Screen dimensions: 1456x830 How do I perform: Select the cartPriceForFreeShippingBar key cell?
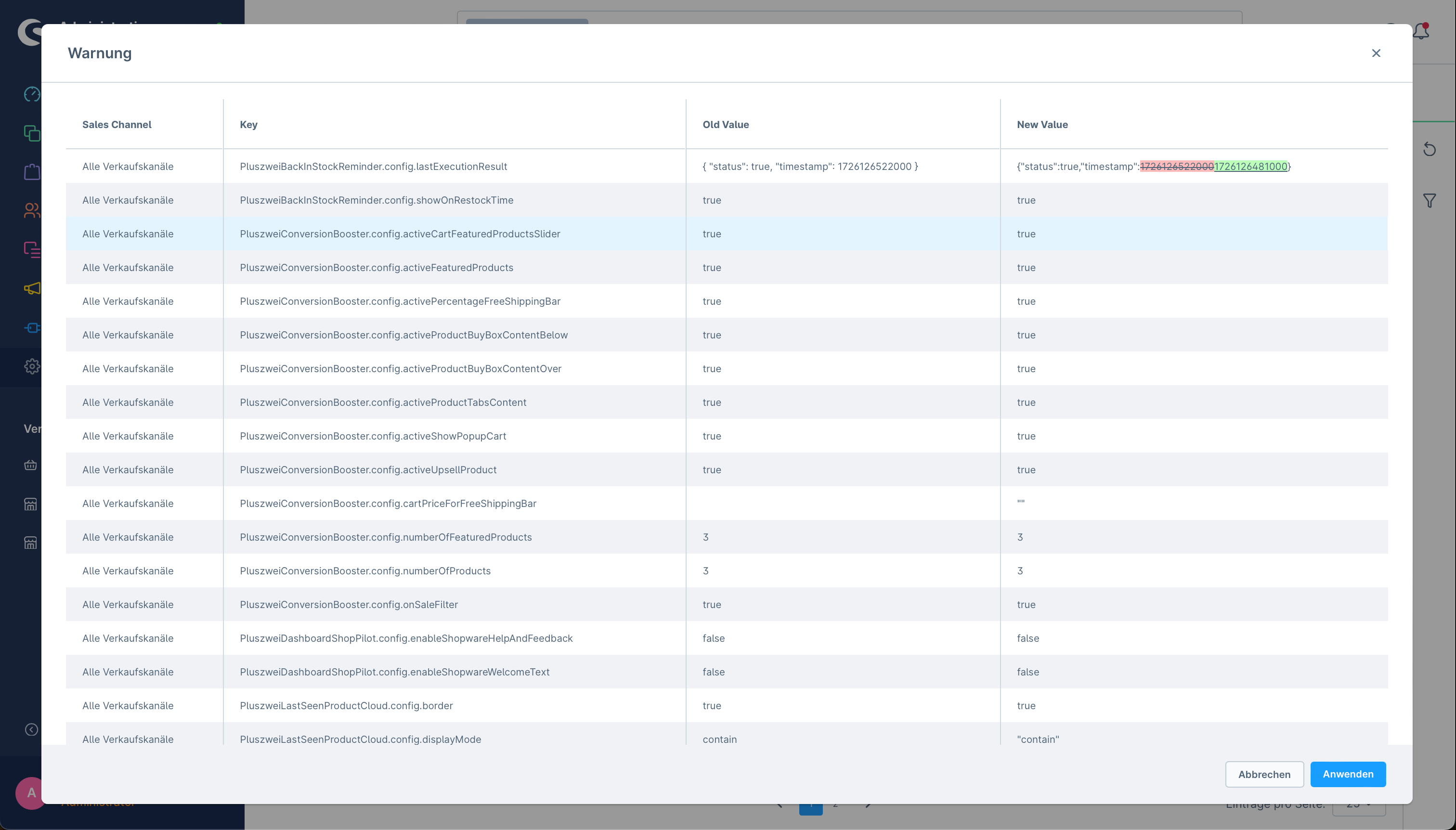coord(455,503)
